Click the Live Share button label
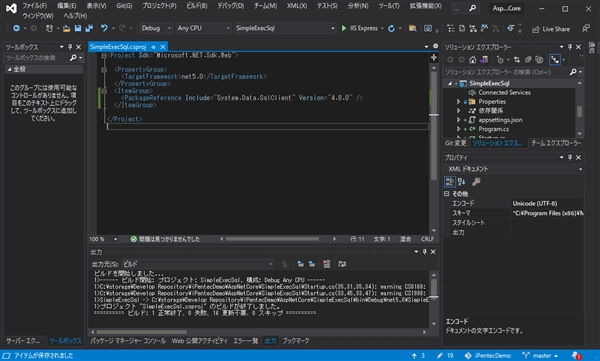The height and width of the screenshot is (361, 600). pos(556,29)
